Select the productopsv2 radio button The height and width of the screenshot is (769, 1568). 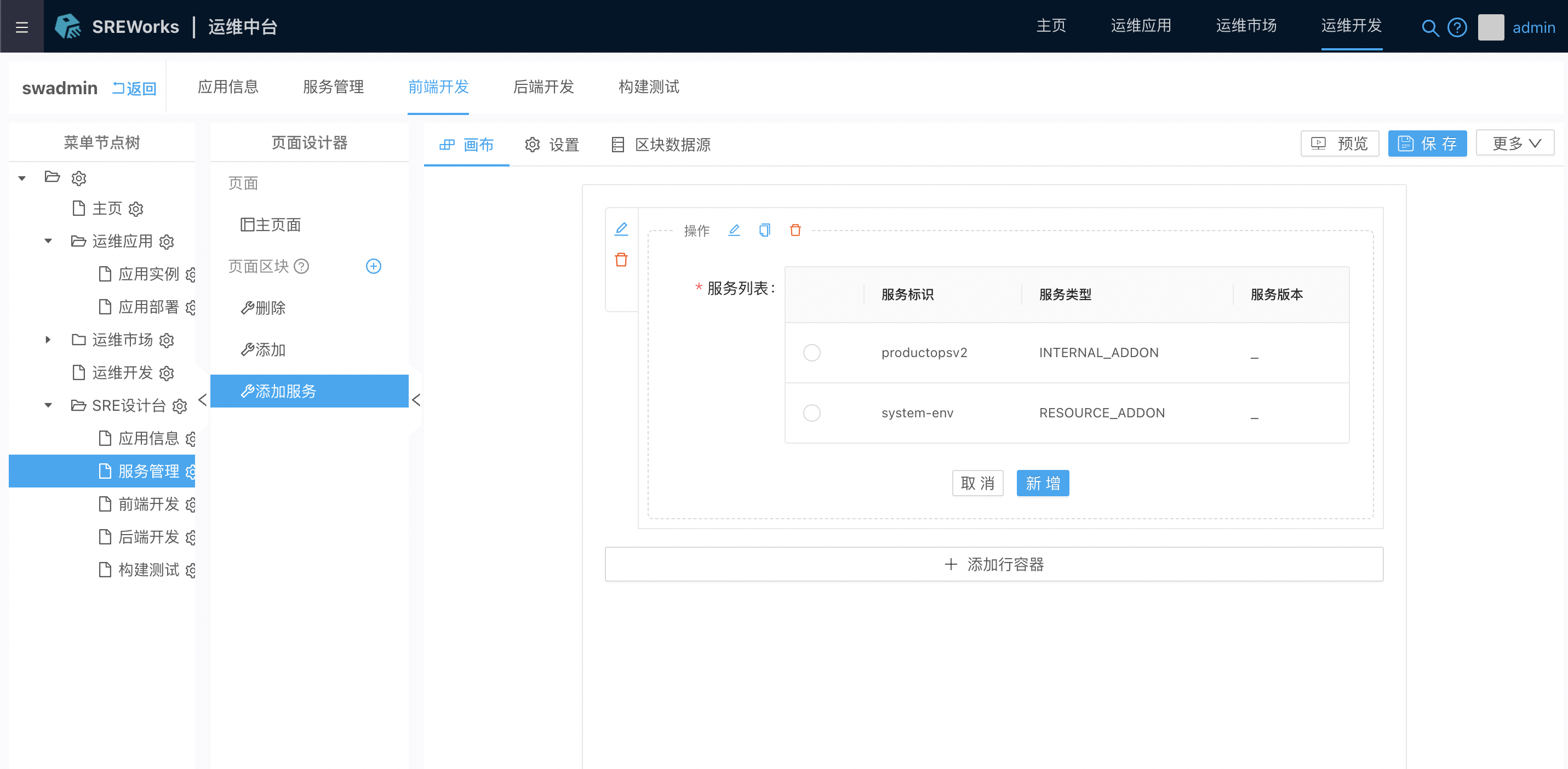[x=811, y=352]
